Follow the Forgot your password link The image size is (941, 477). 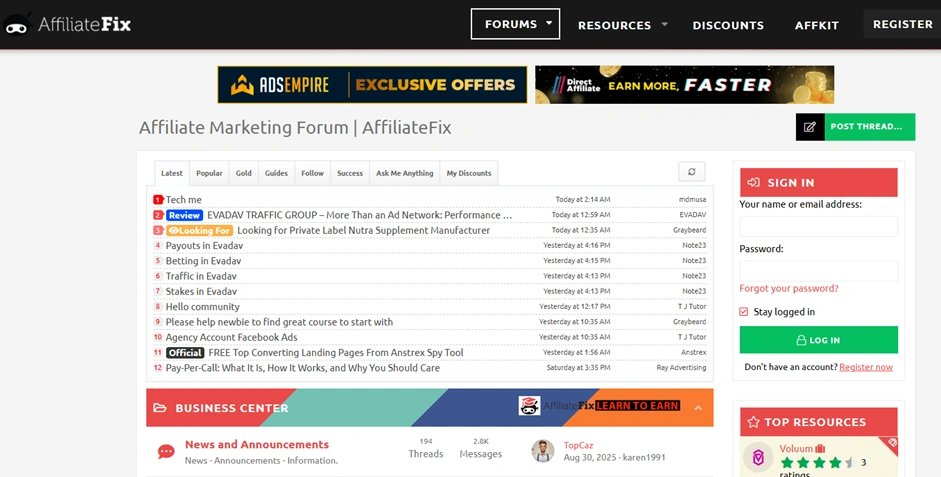click(788, 288)
